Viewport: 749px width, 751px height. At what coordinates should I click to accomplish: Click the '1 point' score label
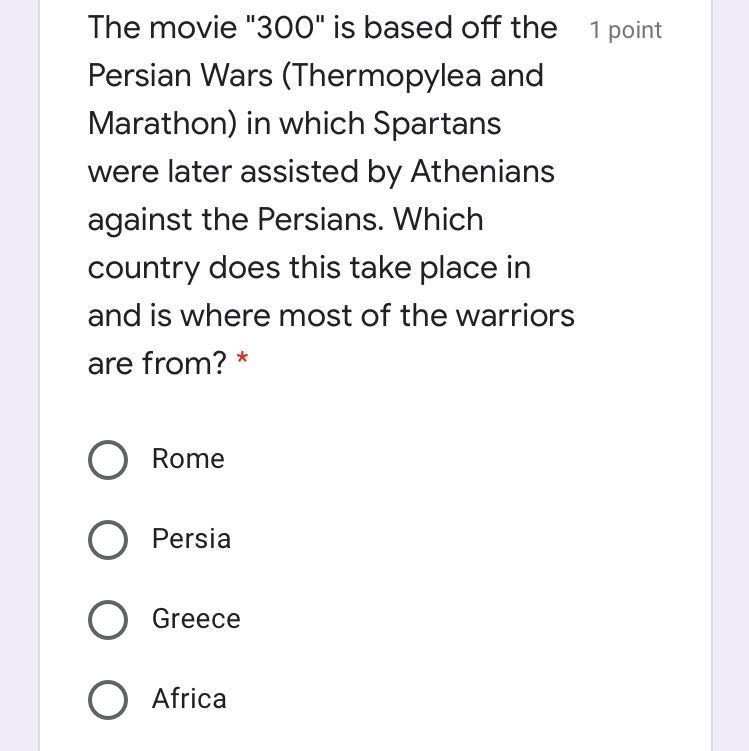(625, 30)
